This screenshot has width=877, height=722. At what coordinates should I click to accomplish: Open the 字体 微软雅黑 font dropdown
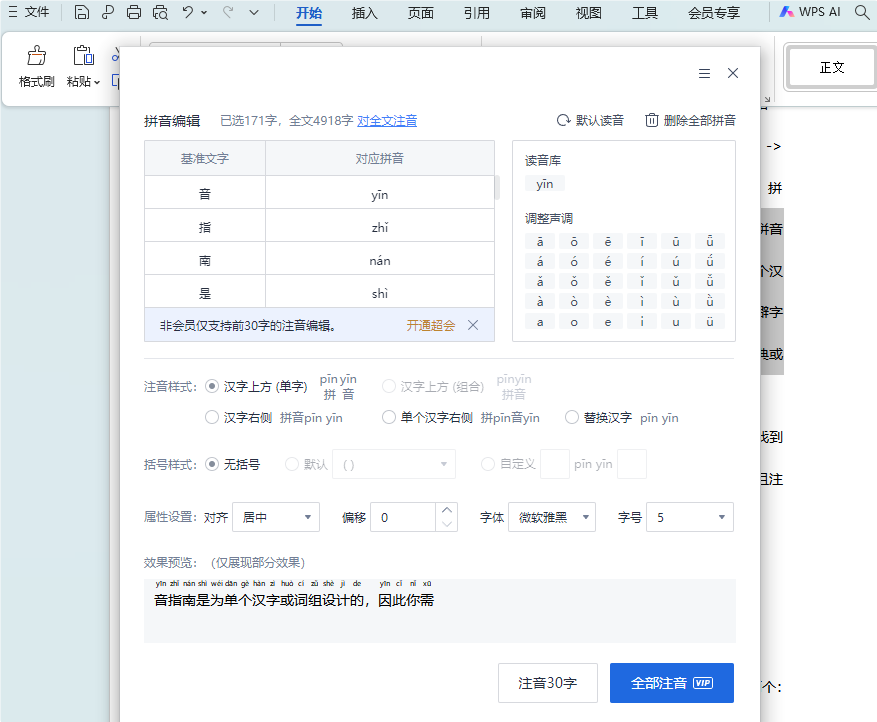[x=552, y=517]
